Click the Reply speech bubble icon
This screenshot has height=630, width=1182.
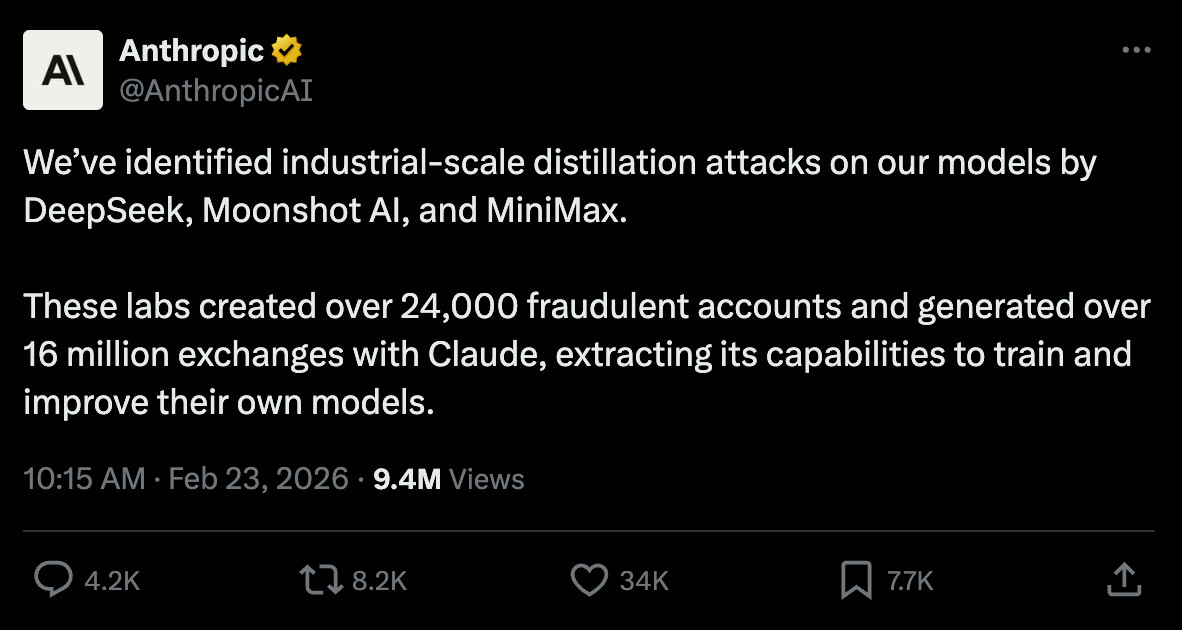pos(52,579)
